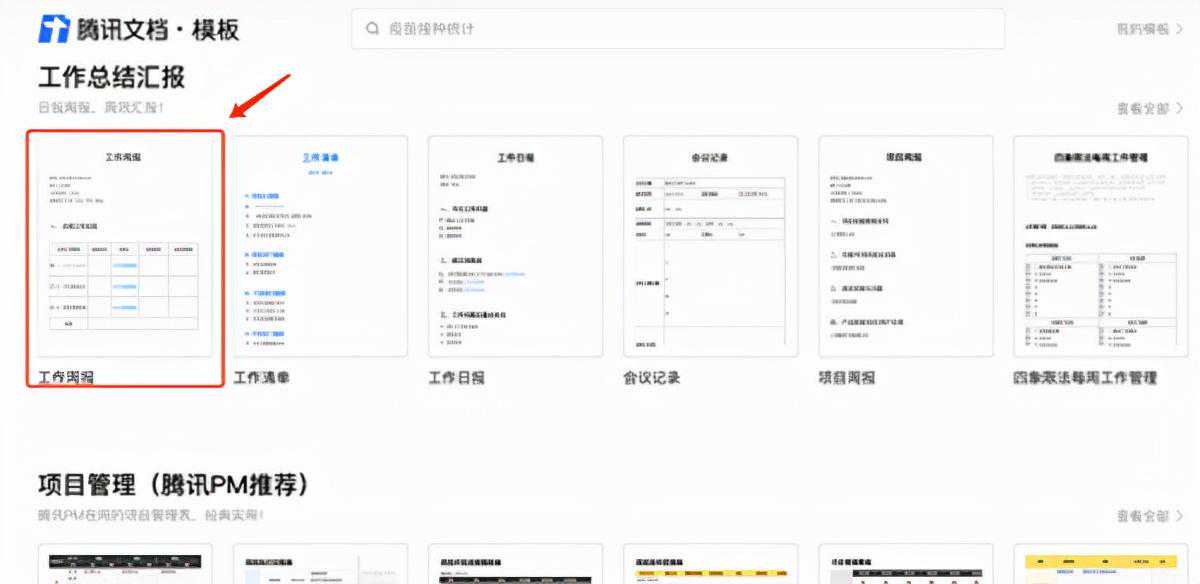Focus the template search input field
Image resolution: width=1200 pixels, height=584 pixels.
(680, 29)
